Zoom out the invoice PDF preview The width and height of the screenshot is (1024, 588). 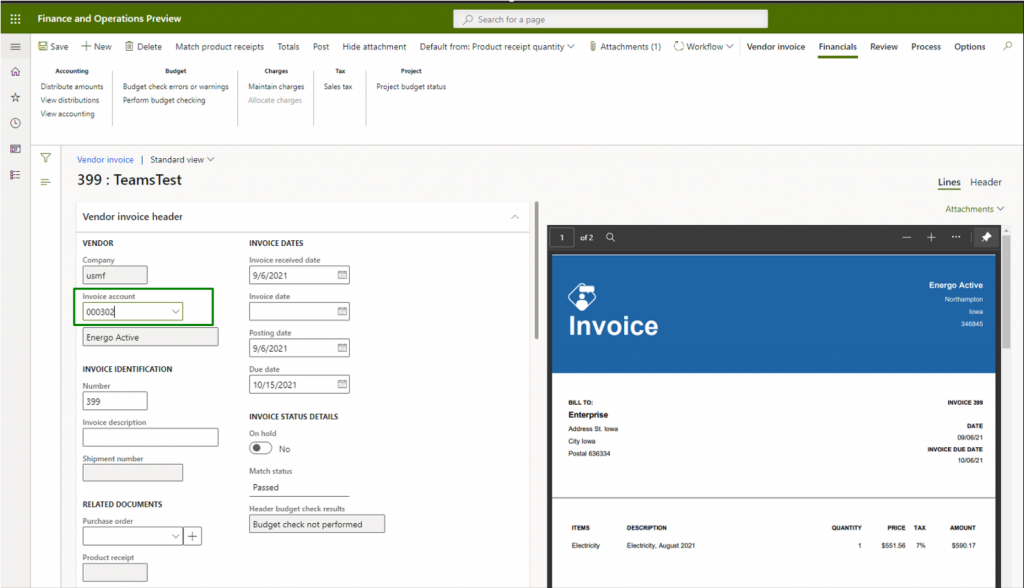(906, 237)
